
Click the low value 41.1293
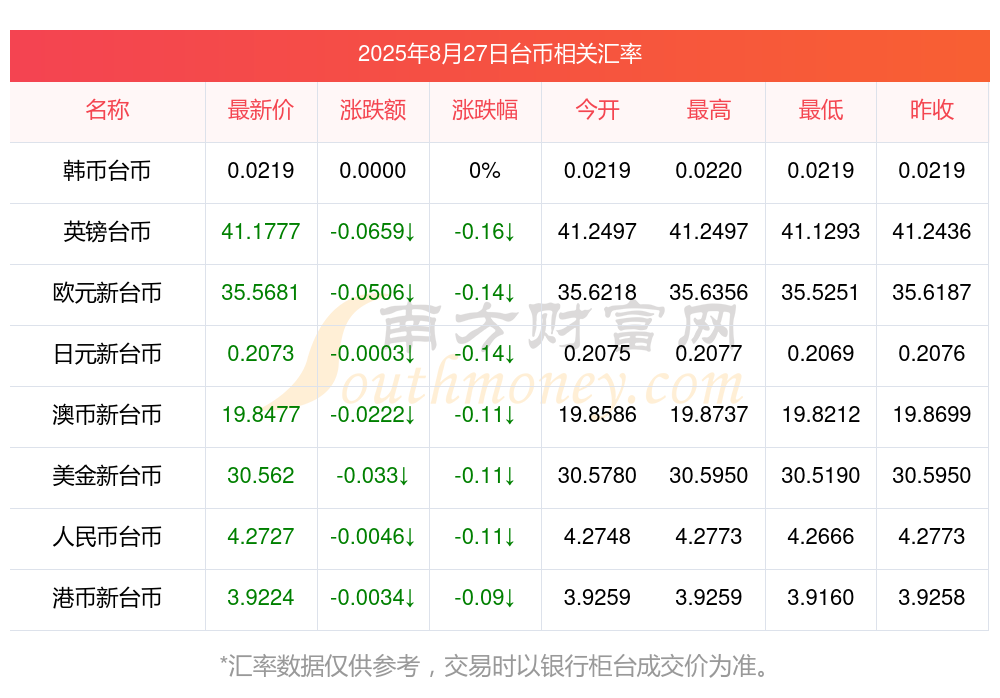point(821,232)
